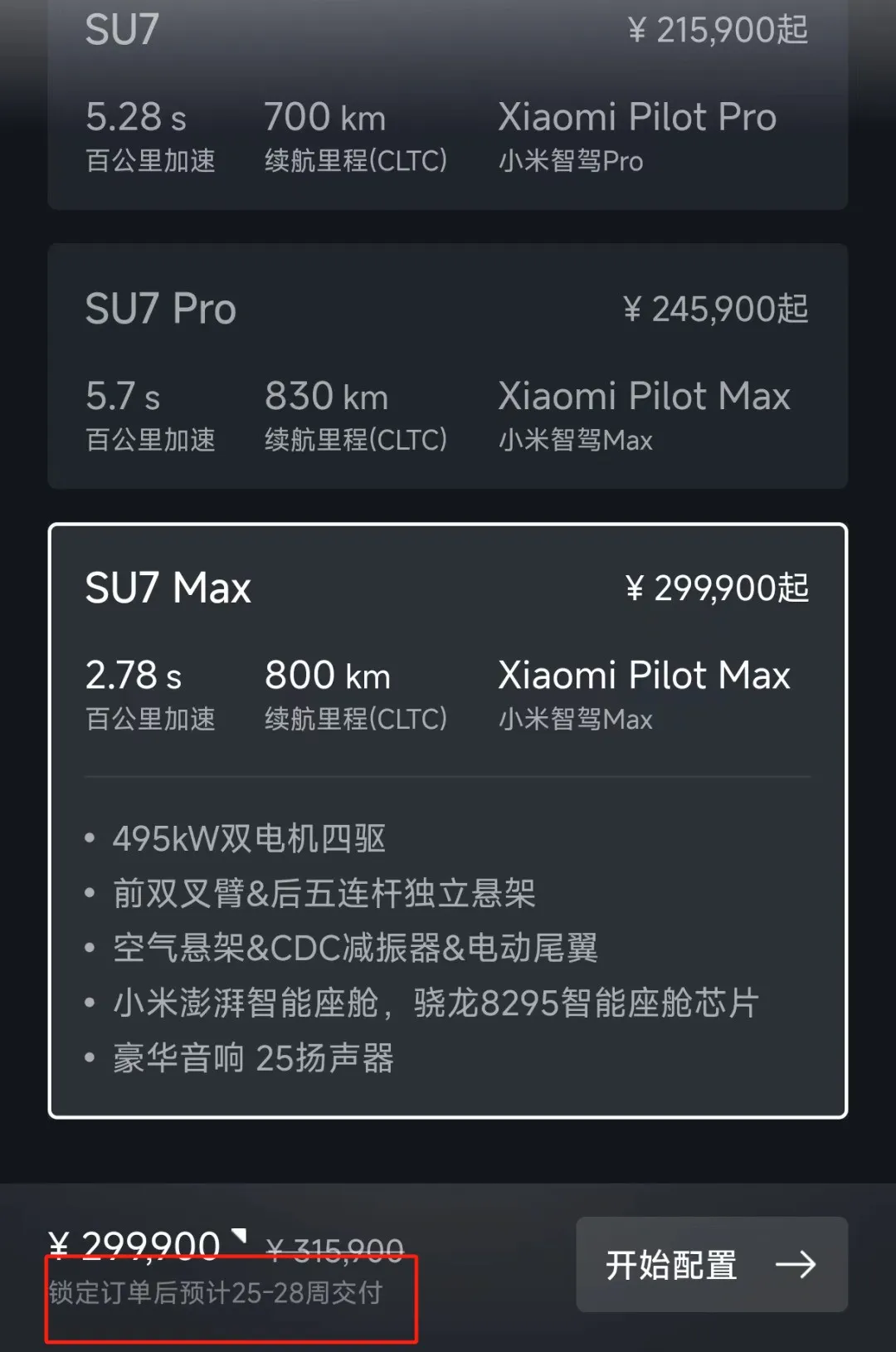Click the strikethrough price ¥315,900
Viewport: 896px width, 1352px height.
point(335,1247)
